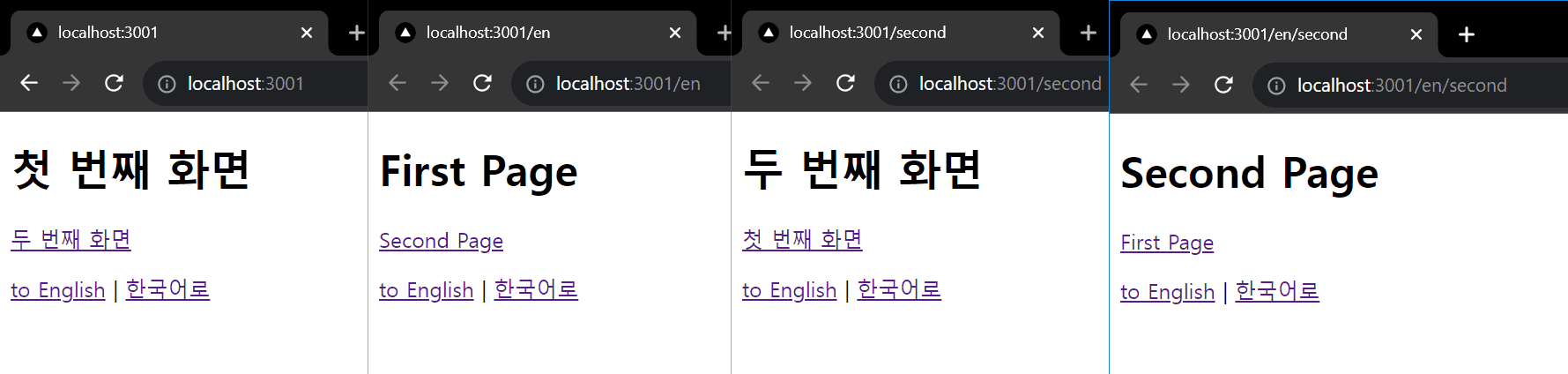Click site info icon beside the localhost:3001 address
Image resolution: width=1568 pixels, height=374 pixels.
click(167, 84)
